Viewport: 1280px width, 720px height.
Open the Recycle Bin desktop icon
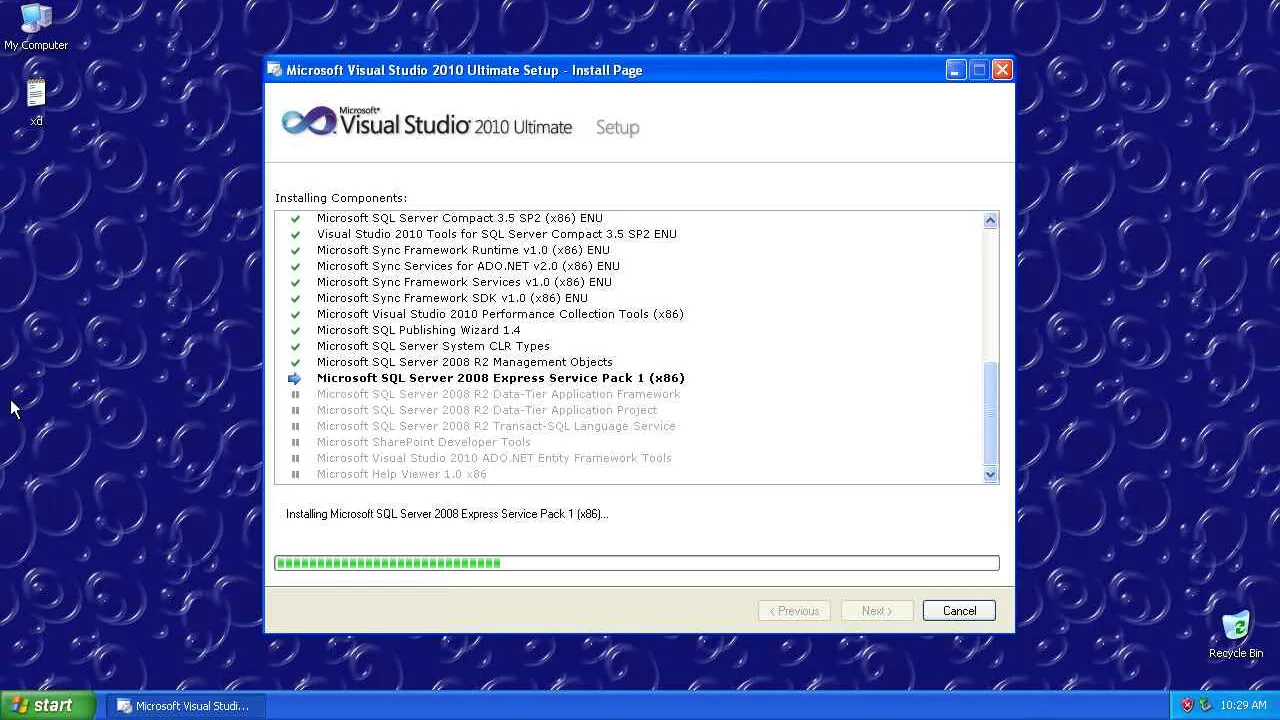tap(1236, 635)
